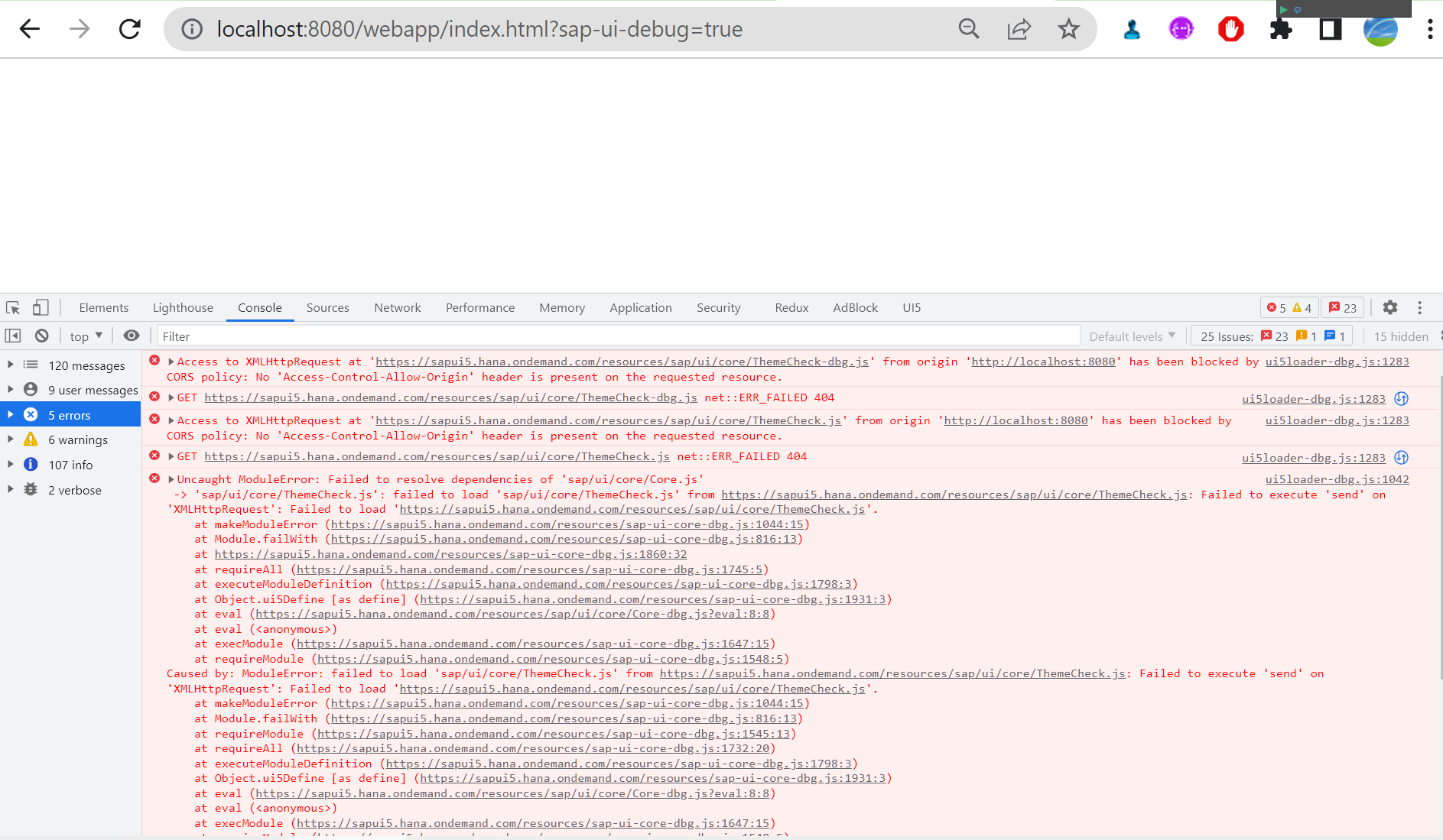The height and width of the screenshot is (840, 1443).
Task: Open Chrome's three-dot menu
Action: tap(1429, 29)
